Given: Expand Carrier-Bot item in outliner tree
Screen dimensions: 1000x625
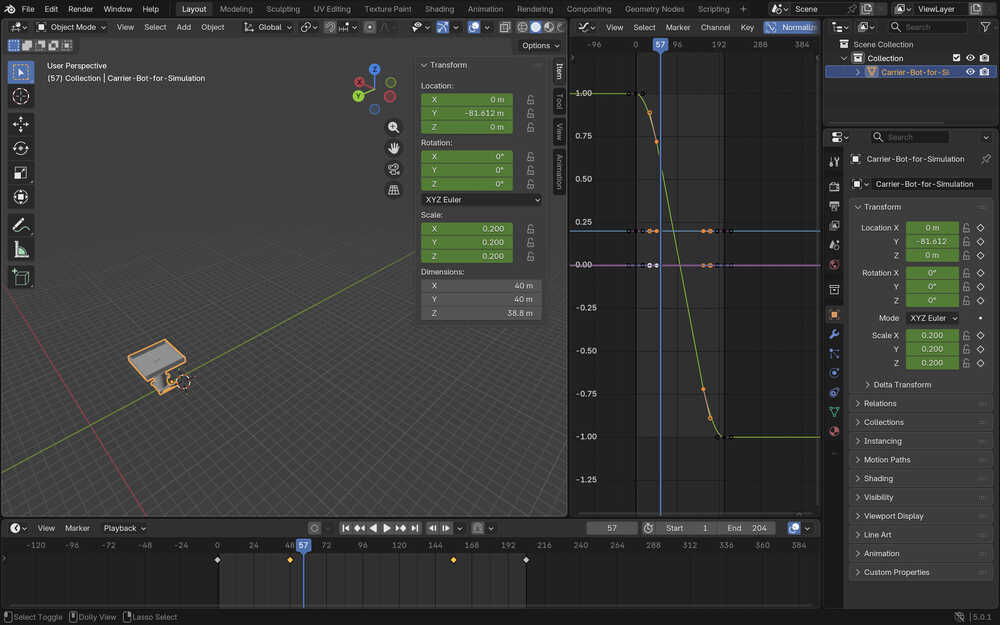Looking at the screenshot, I should pos(858,72).
